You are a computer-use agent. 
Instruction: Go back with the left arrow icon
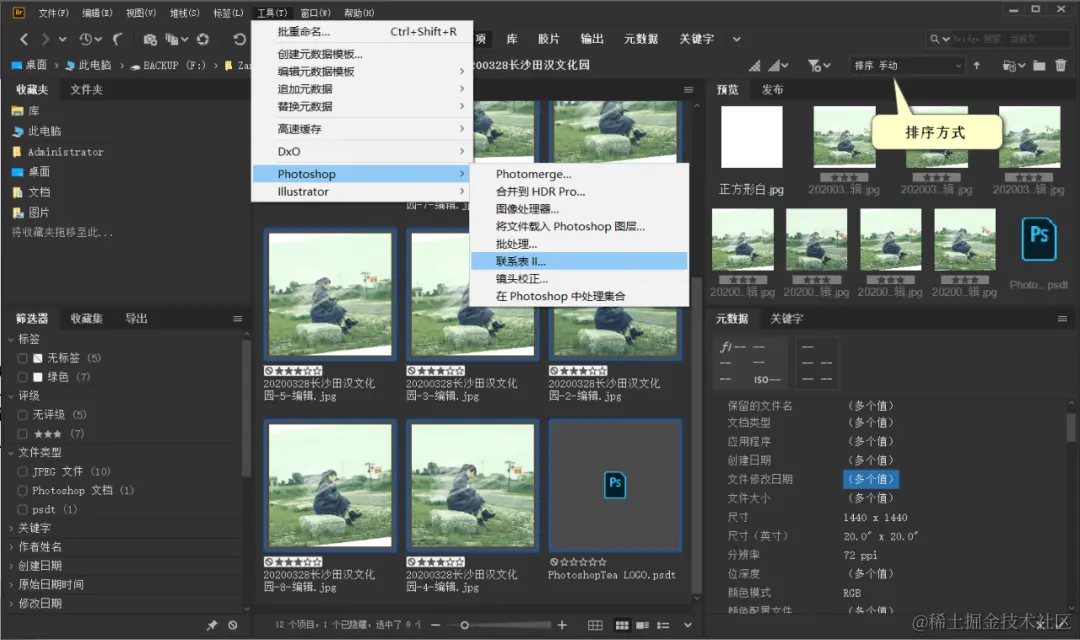coord(24,39)
